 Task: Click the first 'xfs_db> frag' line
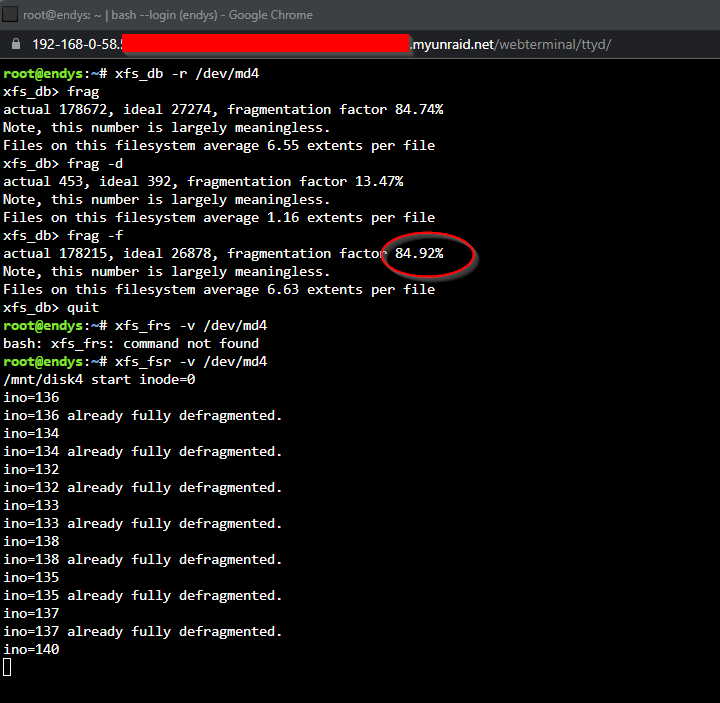51,91
